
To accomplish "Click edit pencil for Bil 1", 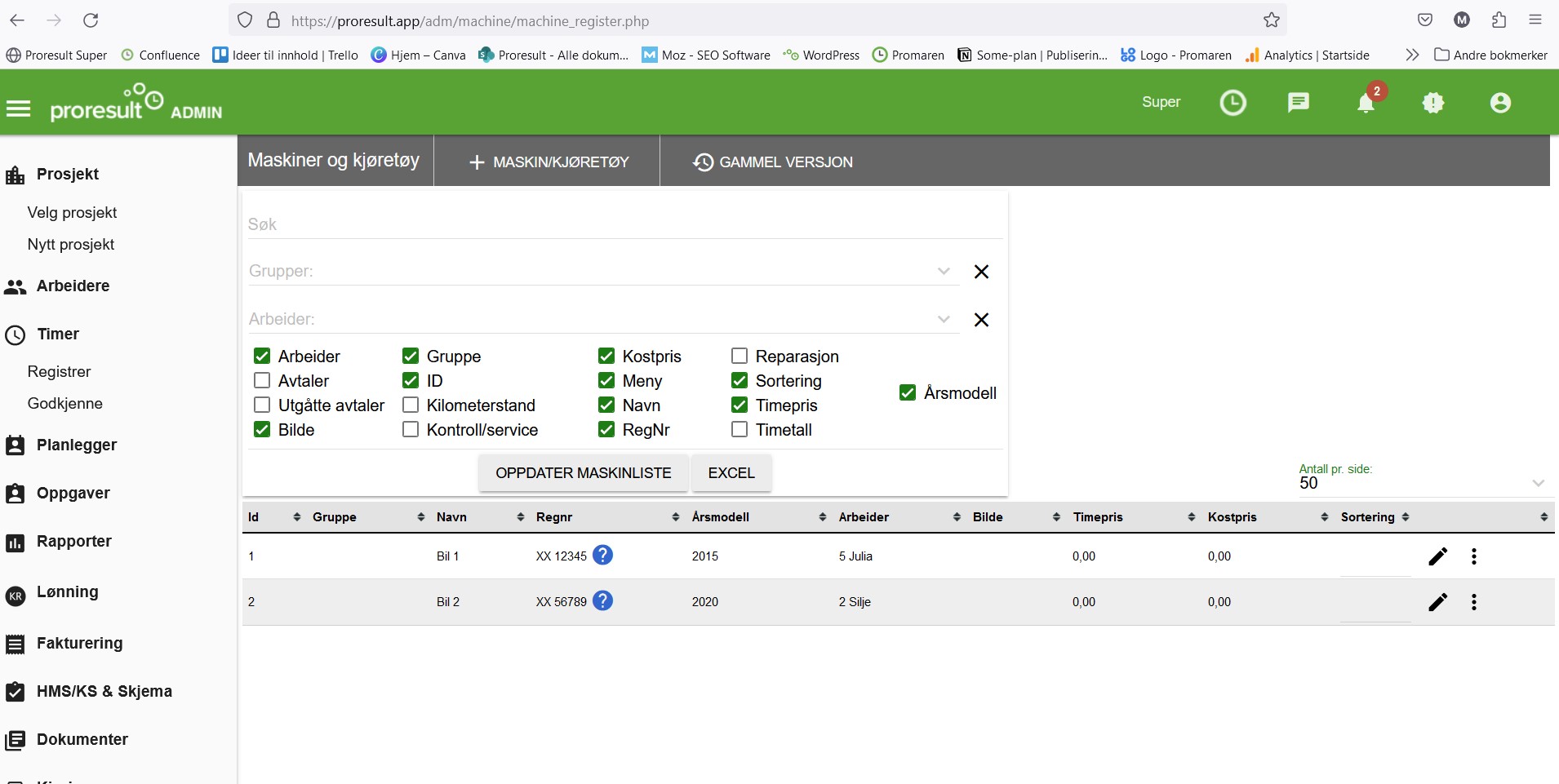I will click(x=1438, y=556).
